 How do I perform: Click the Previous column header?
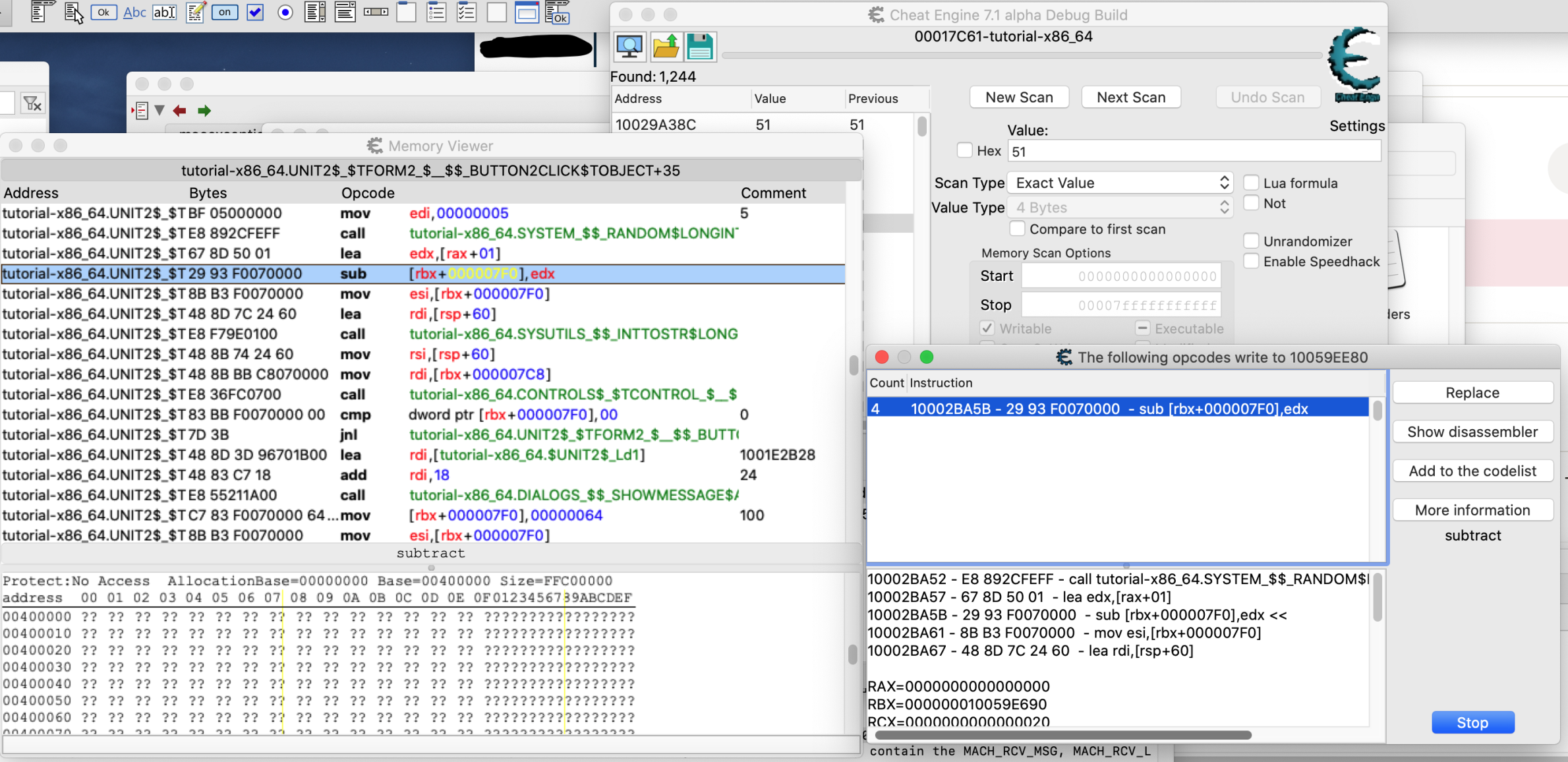tap(886, 99)
